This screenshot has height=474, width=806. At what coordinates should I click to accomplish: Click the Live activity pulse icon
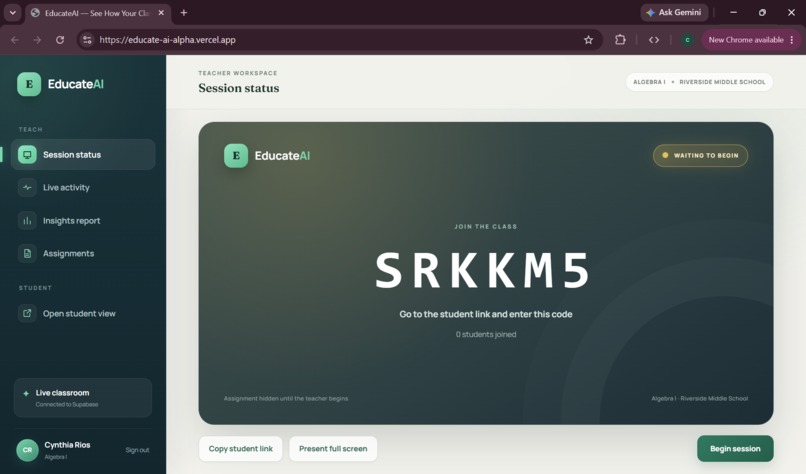pyautogui.click(x=27, y=188)
